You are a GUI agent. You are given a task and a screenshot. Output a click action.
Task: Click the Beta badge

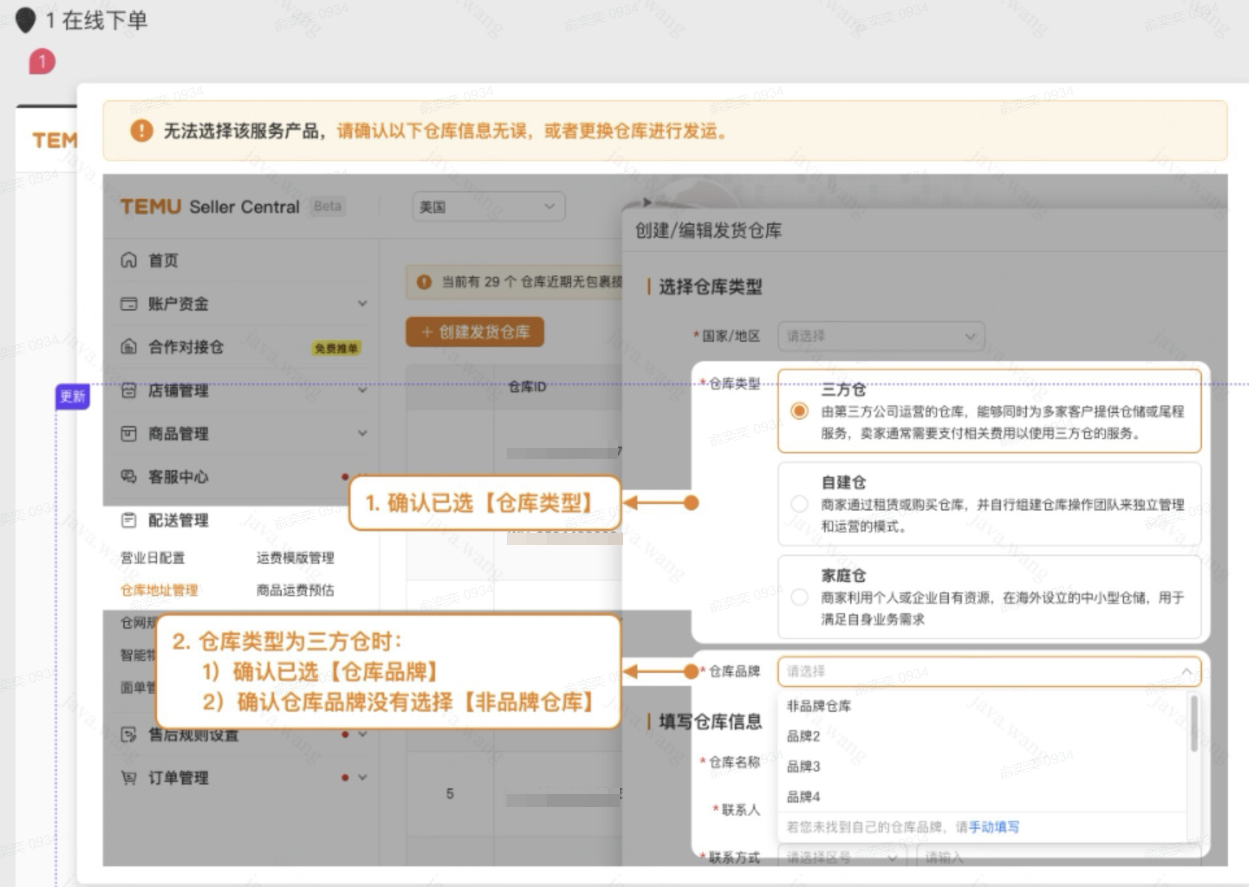click(x=327, y=207)
